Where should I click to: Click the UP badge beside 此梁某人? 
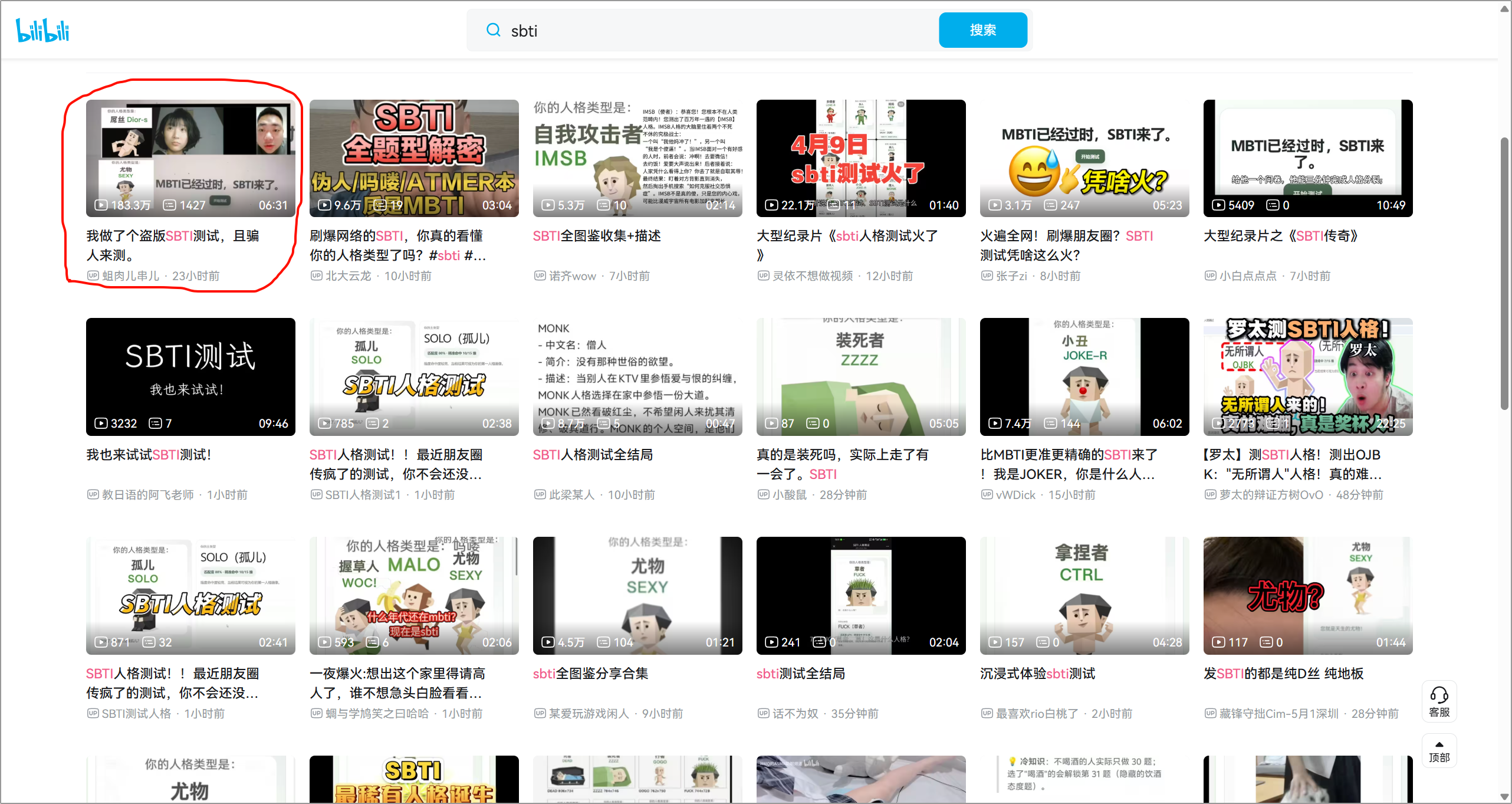[x=540, y=494]
